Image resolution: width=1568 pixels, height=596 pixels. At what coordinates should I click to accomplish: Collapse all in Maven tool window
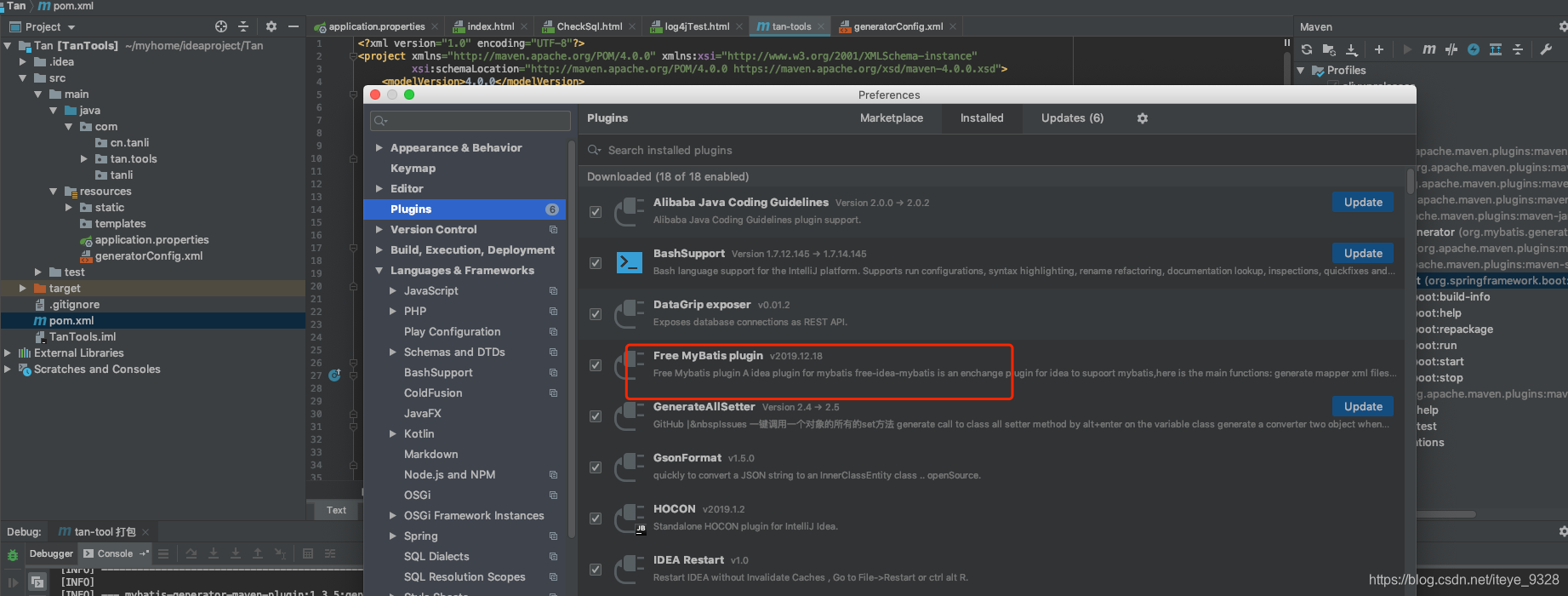(x=1518, y=49)
